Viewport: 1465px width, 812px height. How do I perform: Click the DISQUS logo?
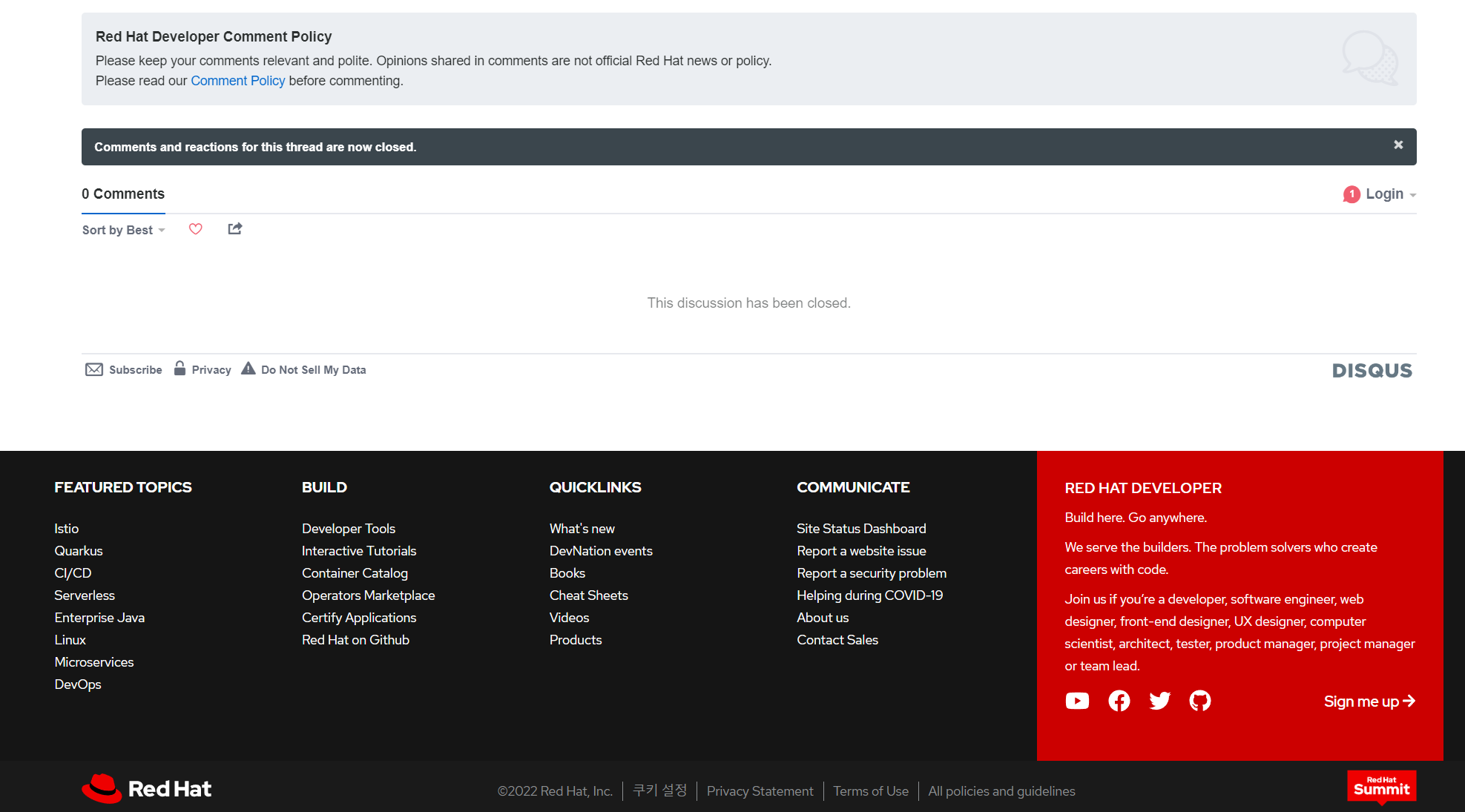coord(1372,371)
